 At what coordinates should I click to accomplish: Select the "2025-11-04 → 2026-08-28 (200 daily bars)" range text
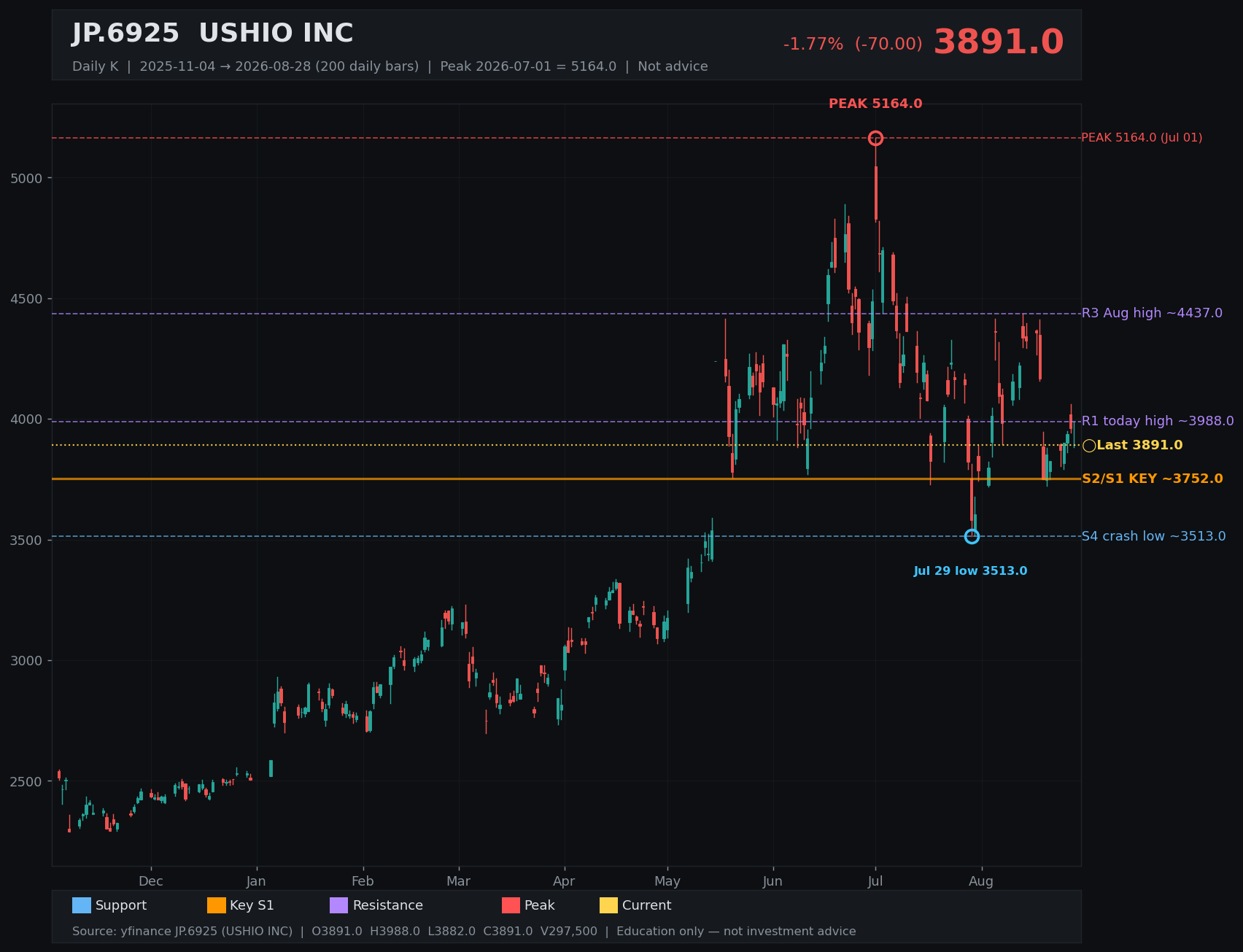(x=279, y=66)
